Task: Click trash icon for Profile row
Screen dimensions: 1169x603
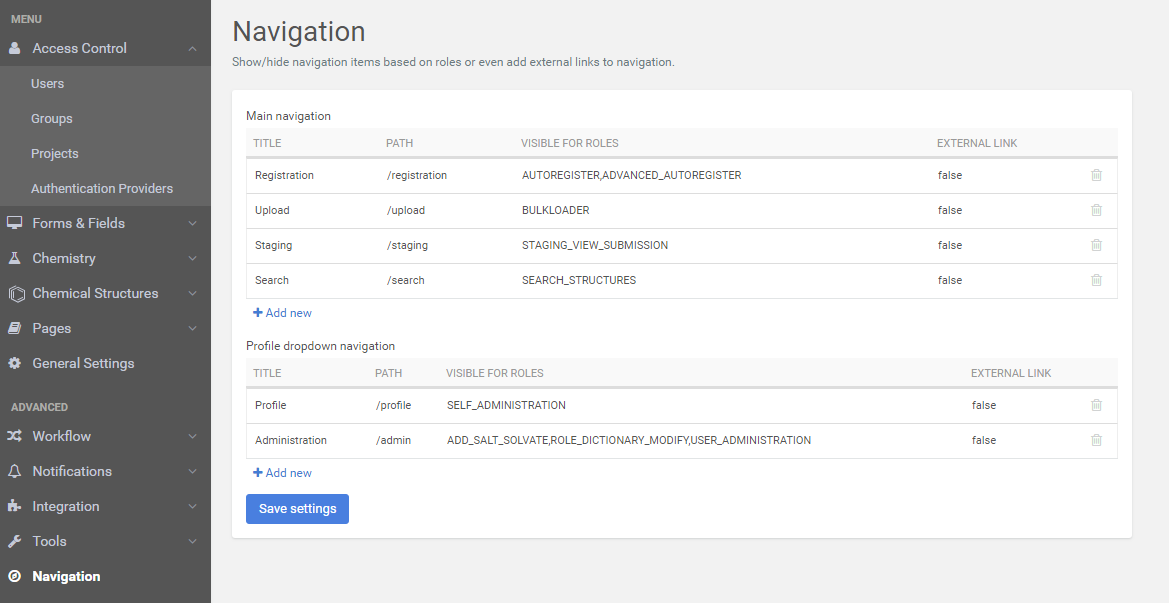Action: click(x=1096, y=405)
